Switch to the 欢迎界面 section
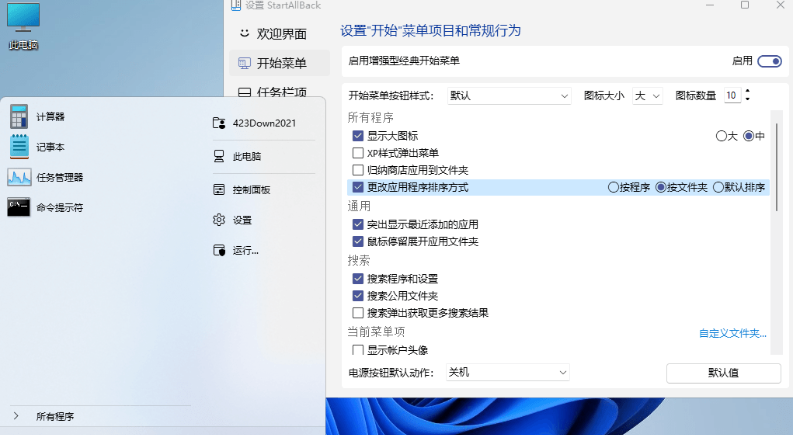This screenshot has width=793, height=435. pyautogui.click(x=279, y=34)
